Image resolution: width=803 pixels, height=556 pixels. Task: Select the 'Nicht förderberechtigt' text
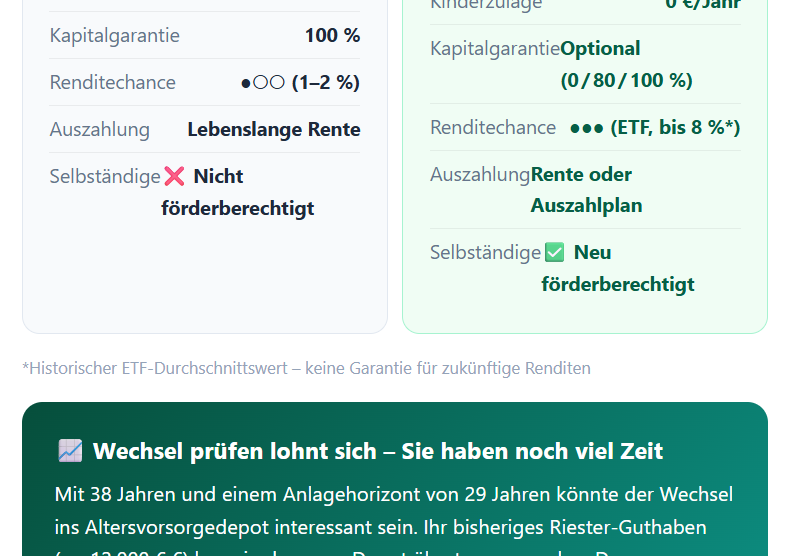point(238,192)
